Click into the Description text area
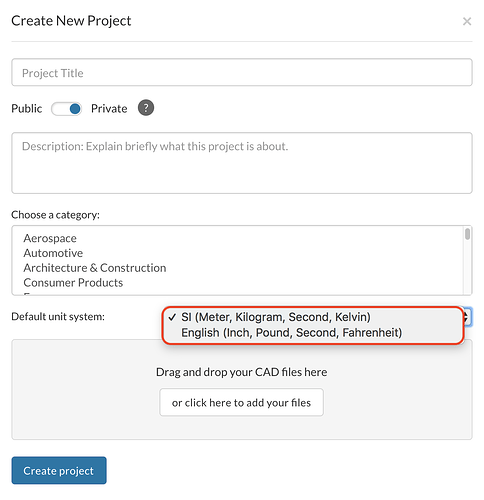 242,163
